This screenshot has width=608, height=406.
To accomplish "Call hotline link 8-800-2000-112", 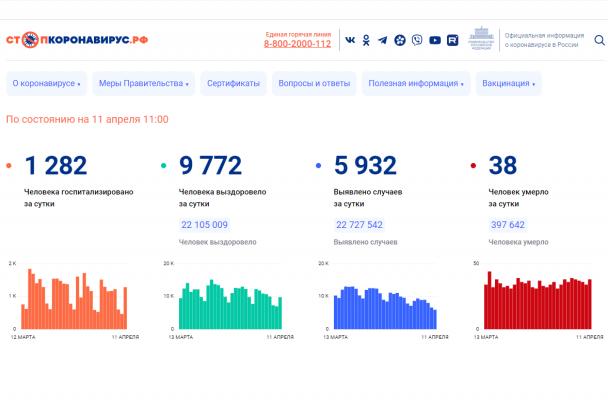I will click(297, 45).
